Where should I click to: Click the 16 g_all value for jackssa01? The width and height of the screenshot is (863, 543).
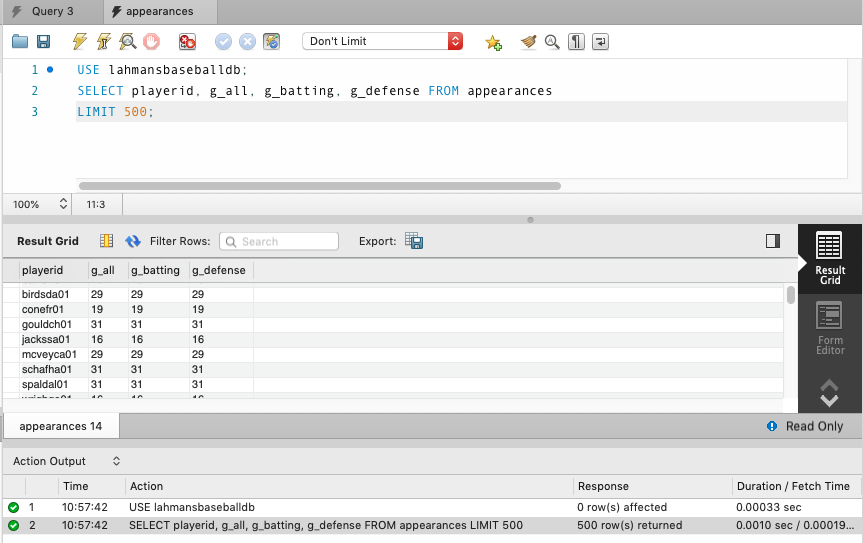(97, 339)
